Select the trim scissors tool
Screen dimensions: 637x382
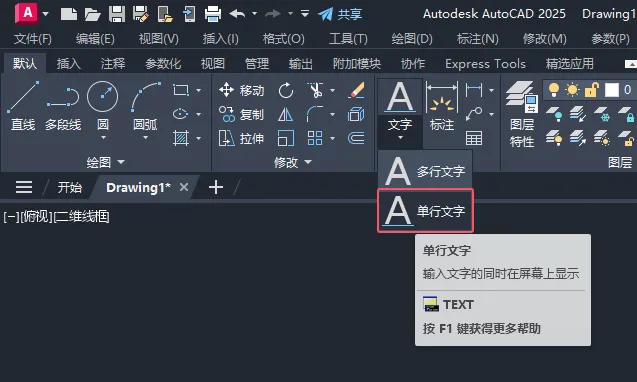(315, 90)
